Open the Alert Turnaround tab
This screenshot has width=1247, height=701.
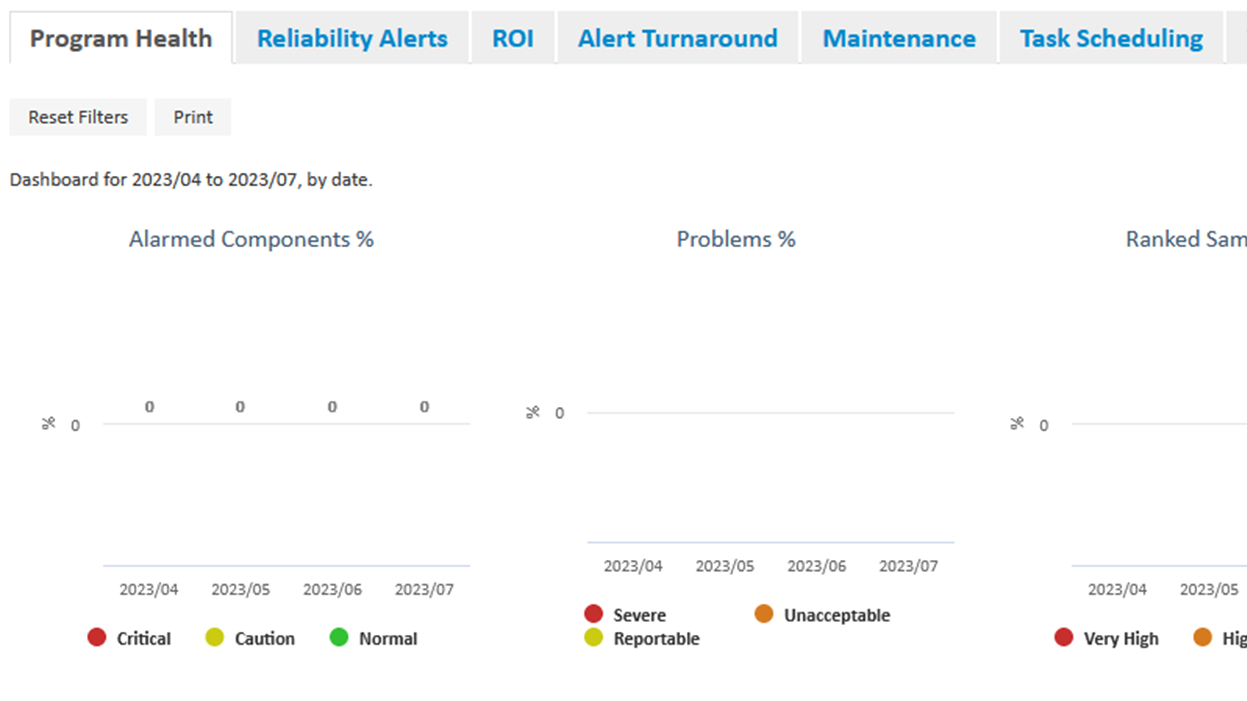677,39
